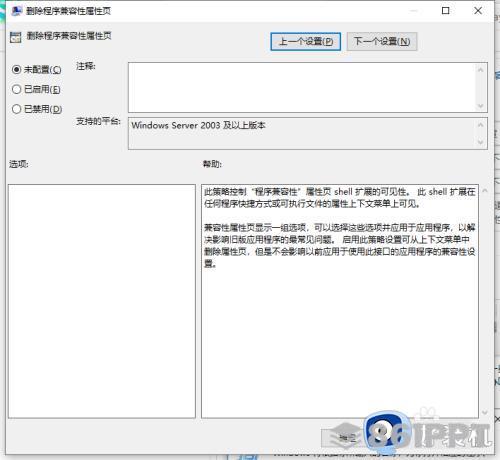Close the 删除程序兼容性属性页 dialog
Viewport: 500px width, 460px height.
[478, 11]
